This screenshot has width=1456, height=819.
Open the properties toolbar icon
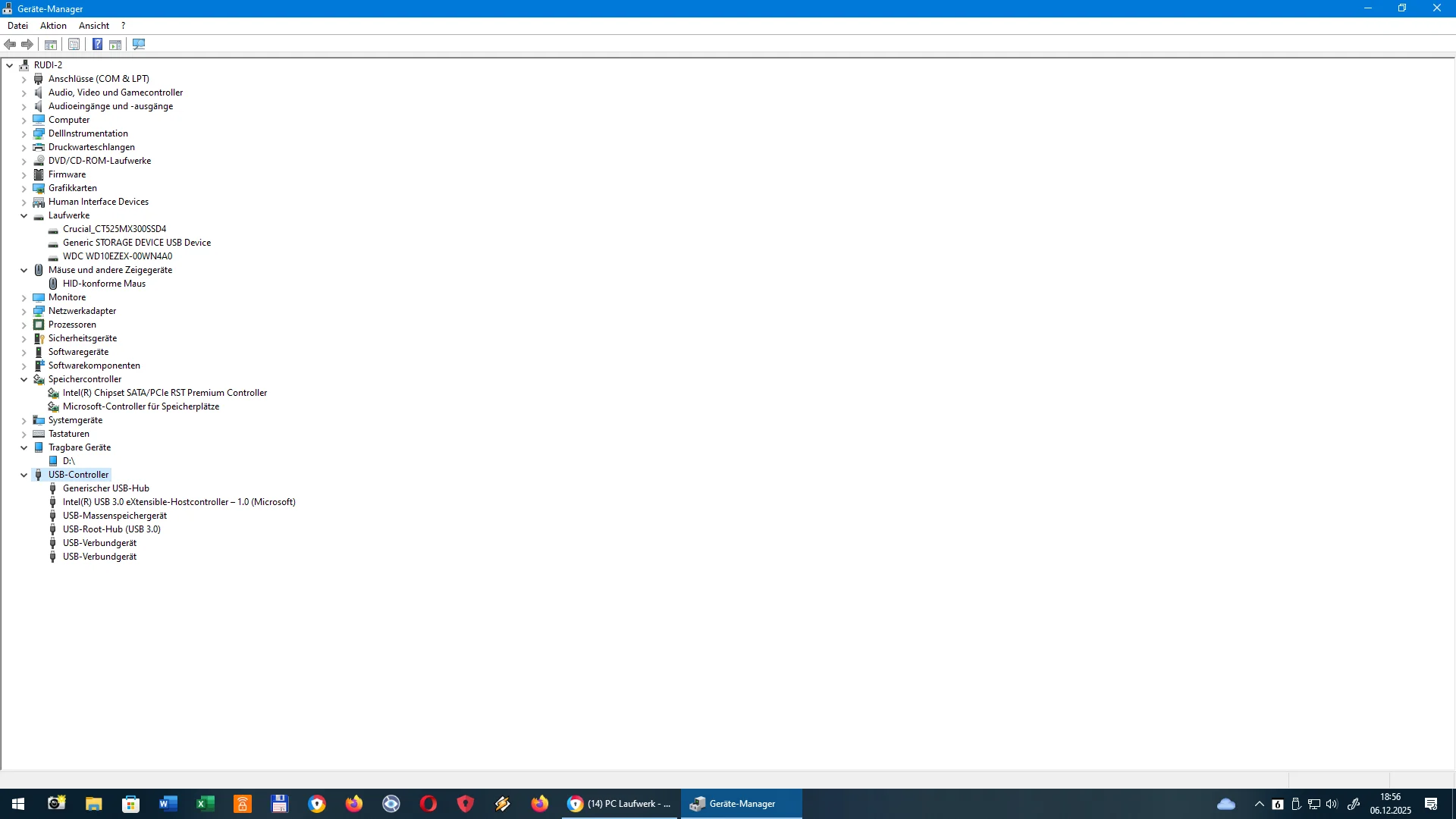(74, 45)
